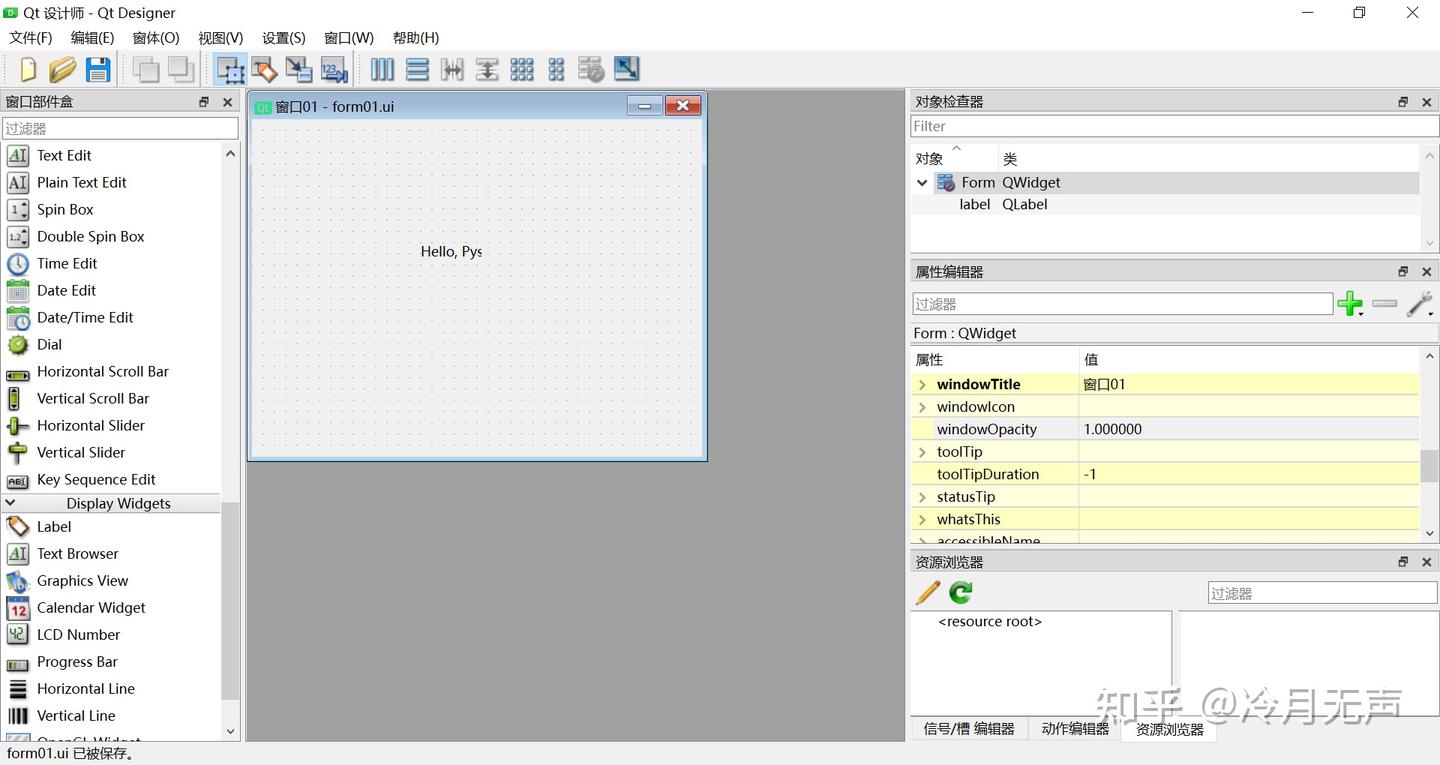The image size is (1440, 765).
Task: Select the Lay Out Horizontally icon
Action: pos(383,69)
